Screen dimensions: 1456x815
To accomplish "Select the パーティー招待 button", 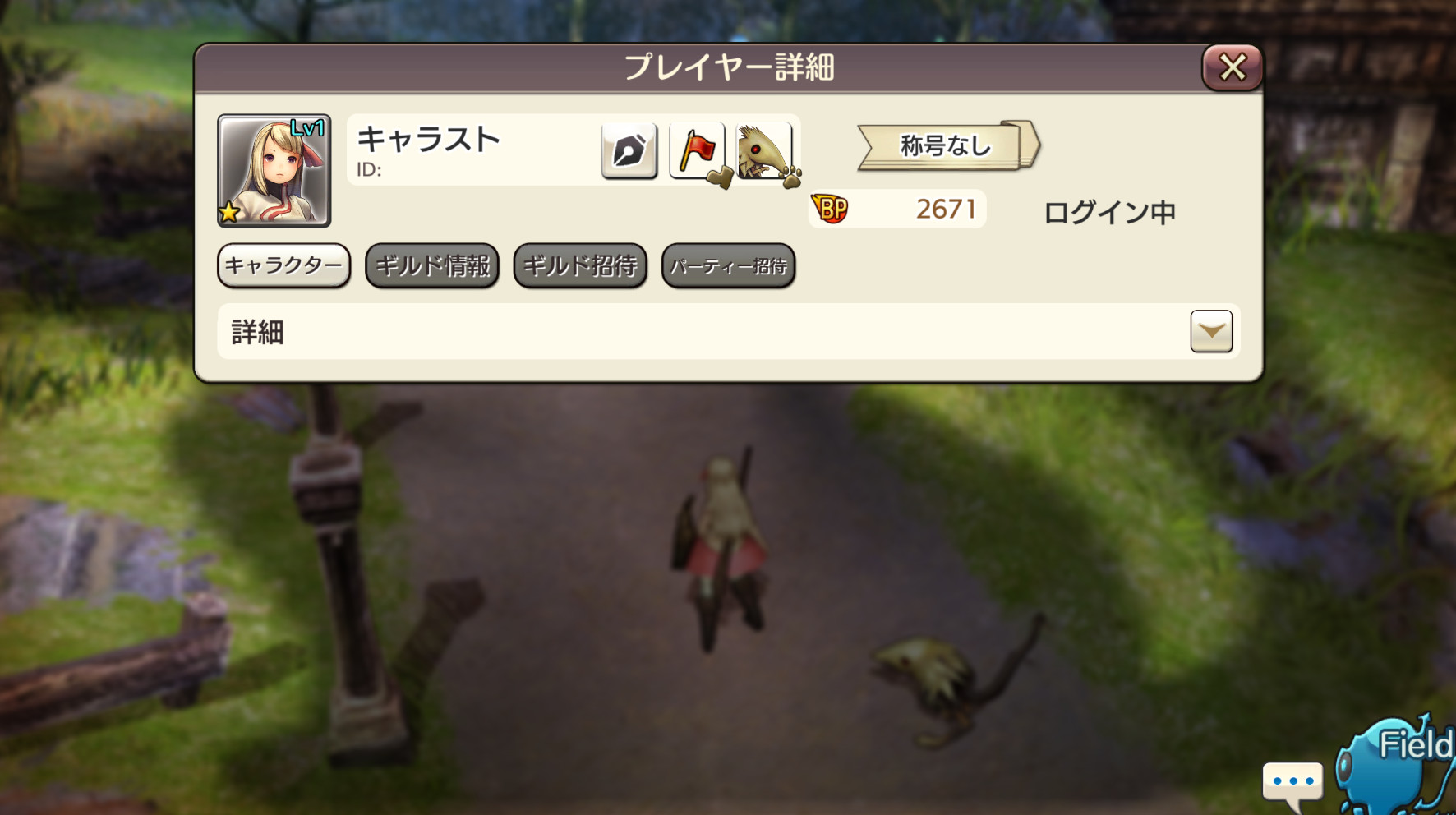I will (728, 265).
